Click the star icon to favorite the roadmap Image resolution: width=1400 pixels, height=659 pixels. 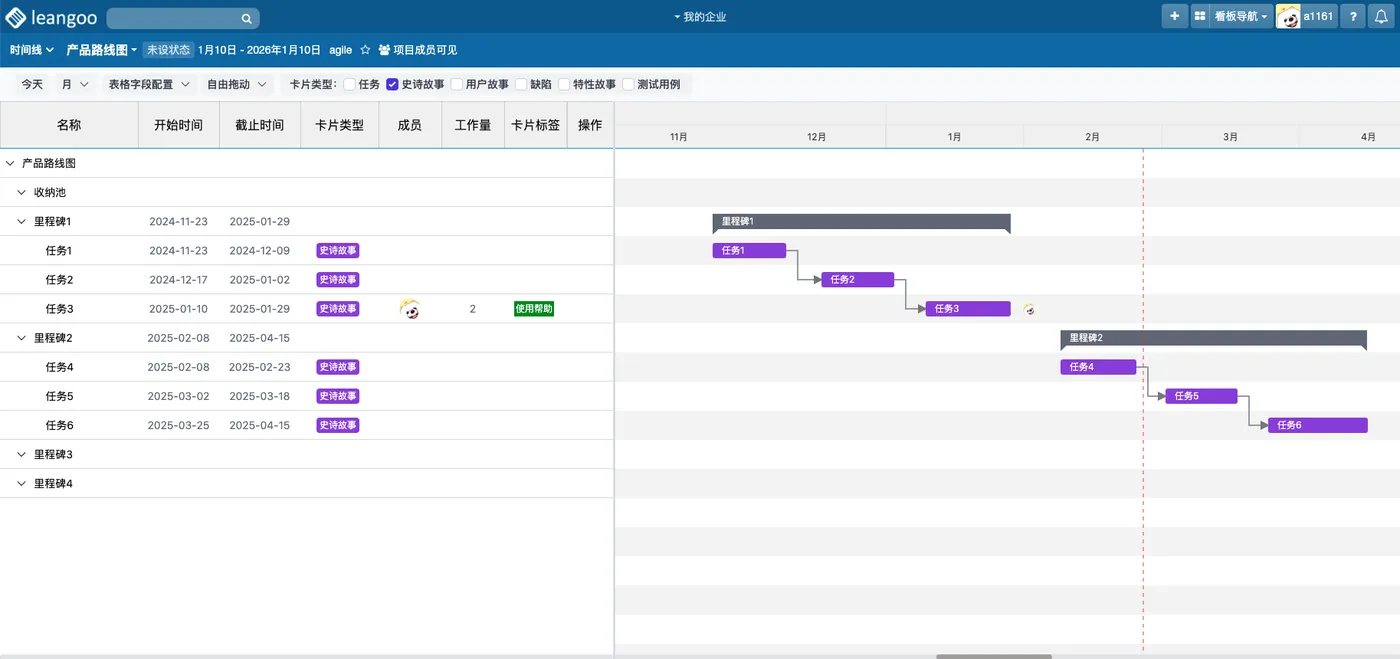[364, 48]
